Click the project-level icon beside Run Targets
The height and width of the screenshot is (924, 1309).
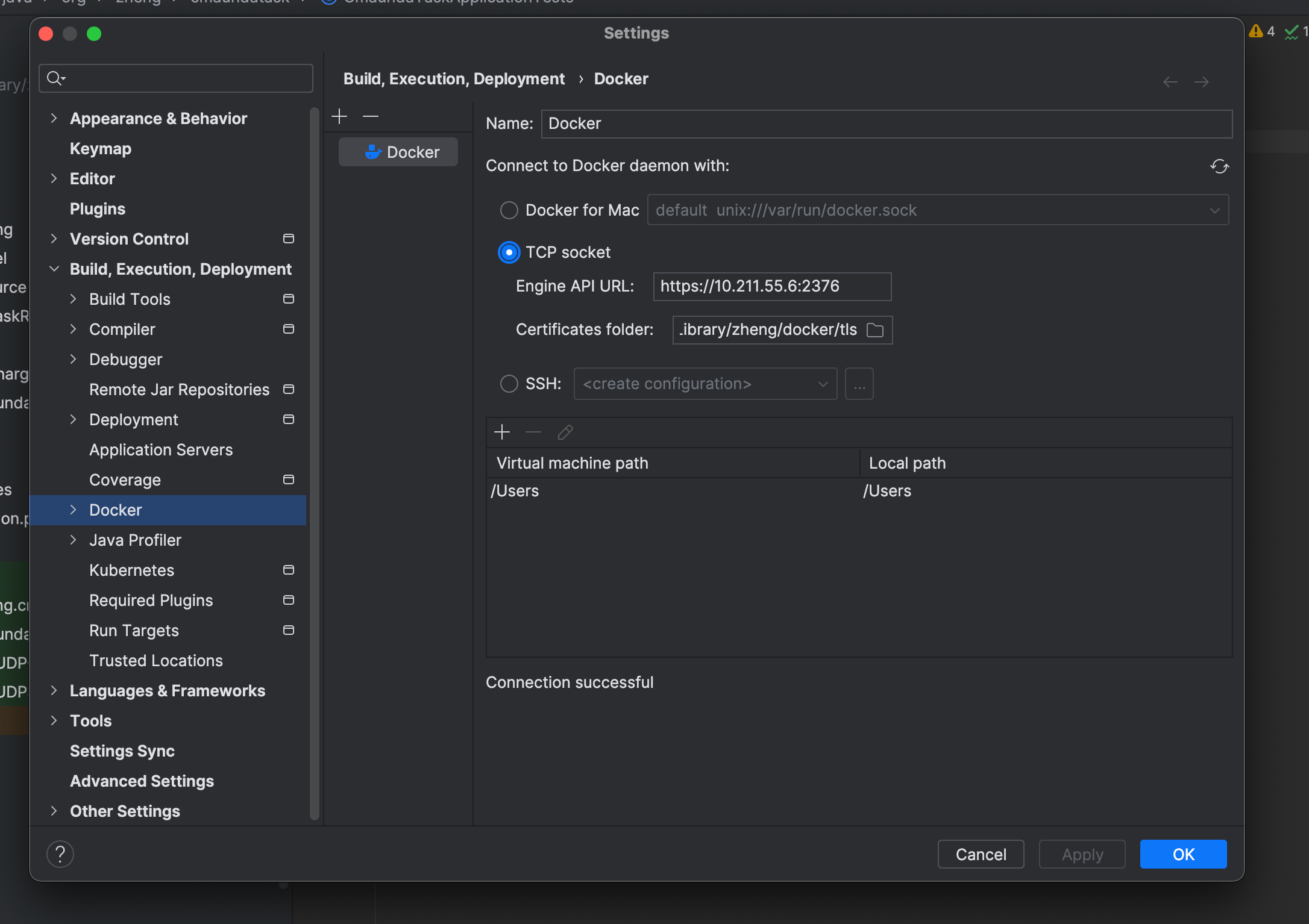(x=289, y=631)
